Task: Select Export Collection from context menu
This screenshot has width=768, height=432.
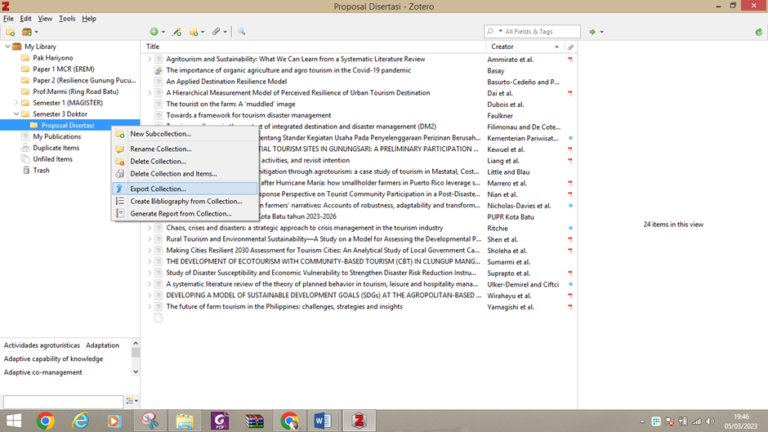Action: (x=158, y=188)
